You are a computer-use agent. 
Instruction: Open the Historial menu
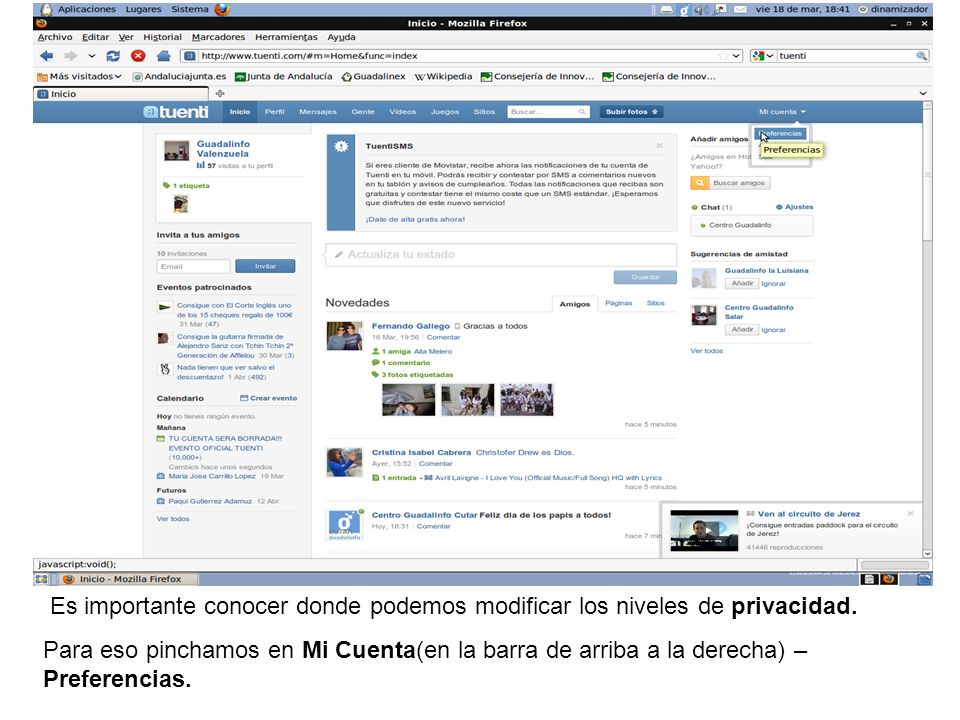[x=162, y=37]
